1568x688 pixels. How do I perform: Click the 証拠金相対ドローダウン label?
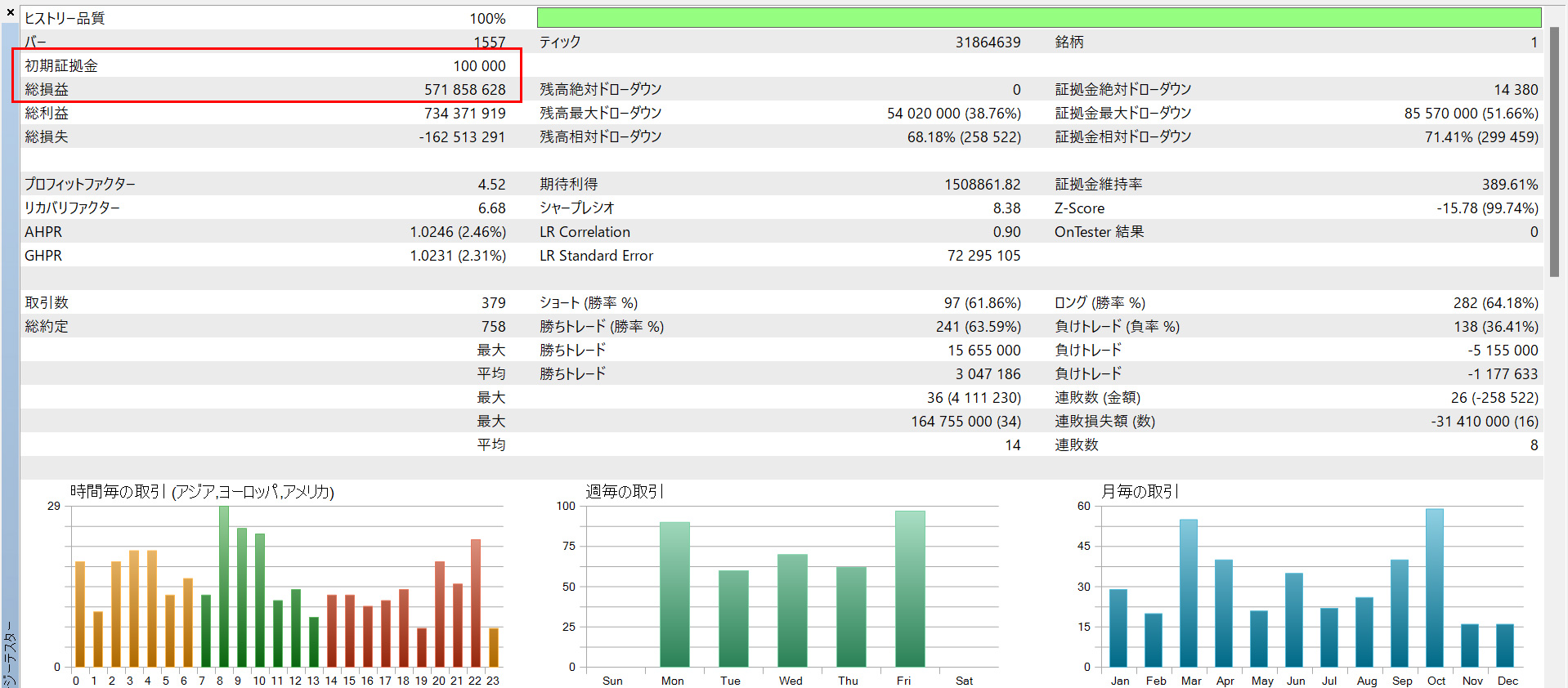coord(1123,136)
